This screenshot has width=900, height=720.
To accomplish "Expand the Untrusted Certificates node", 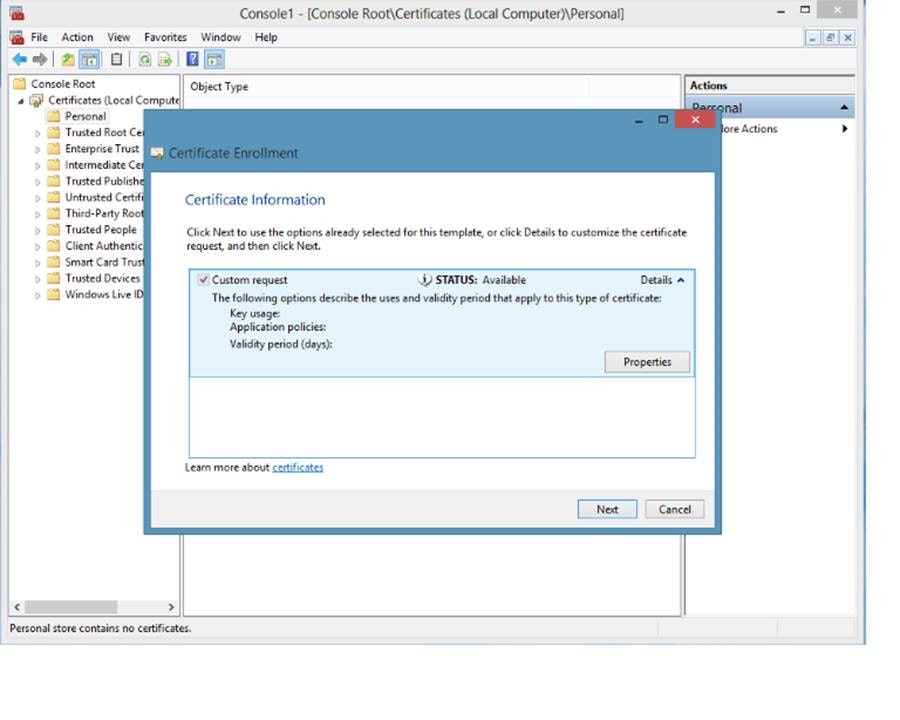I will click(x=37, y=198).
